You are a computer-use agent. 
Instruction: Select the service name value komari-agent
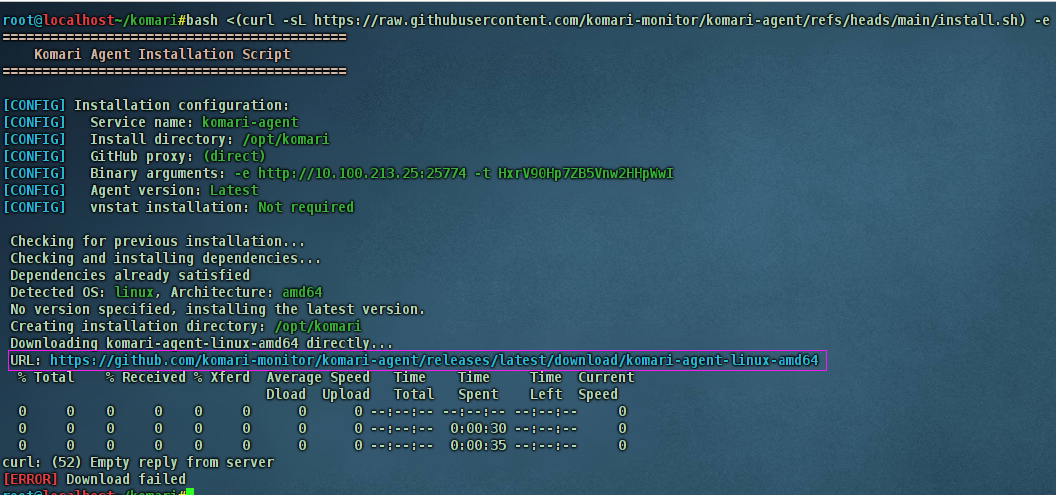click(250, 123)
